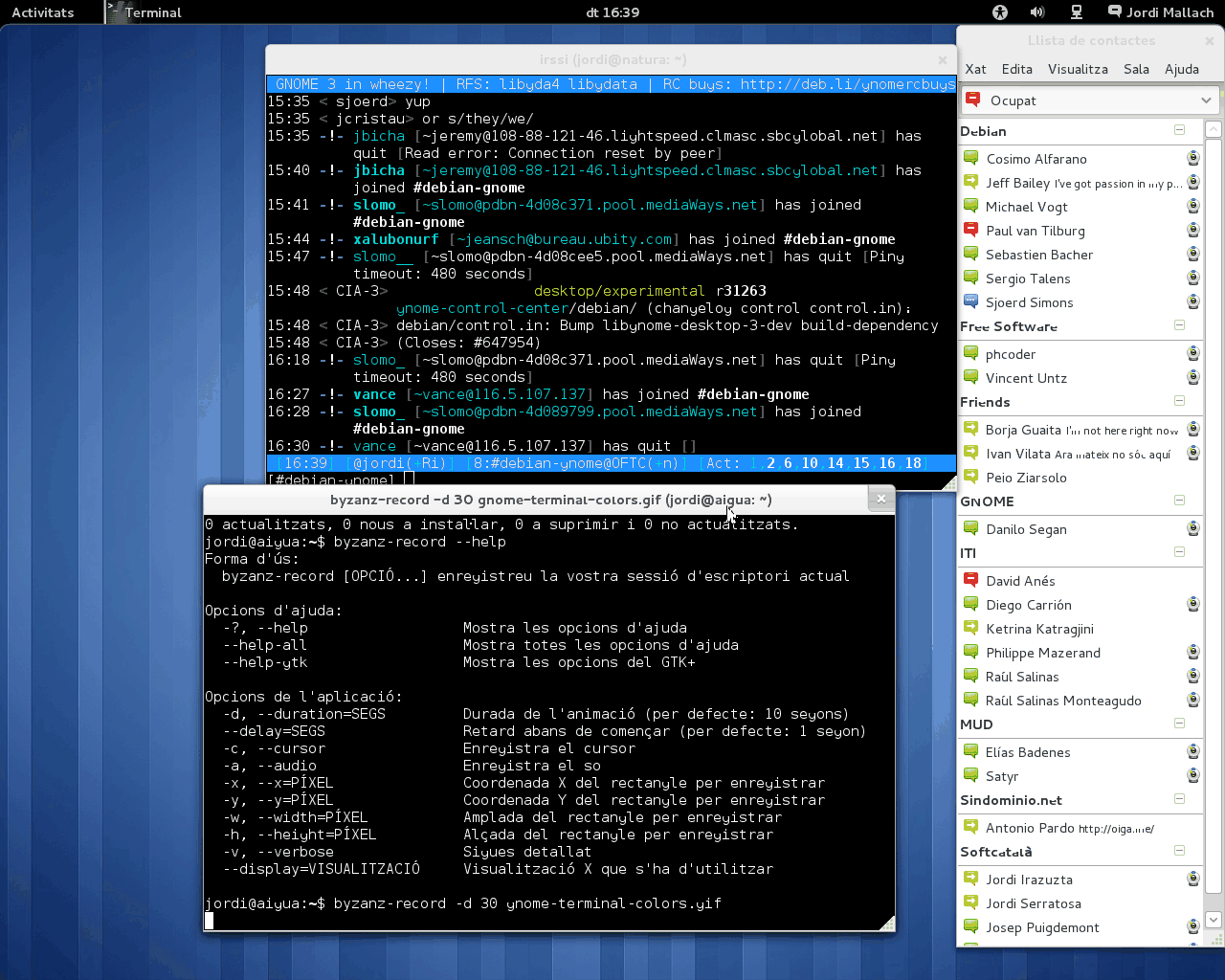Collapse the GNOME contact group

(1179, 501)
